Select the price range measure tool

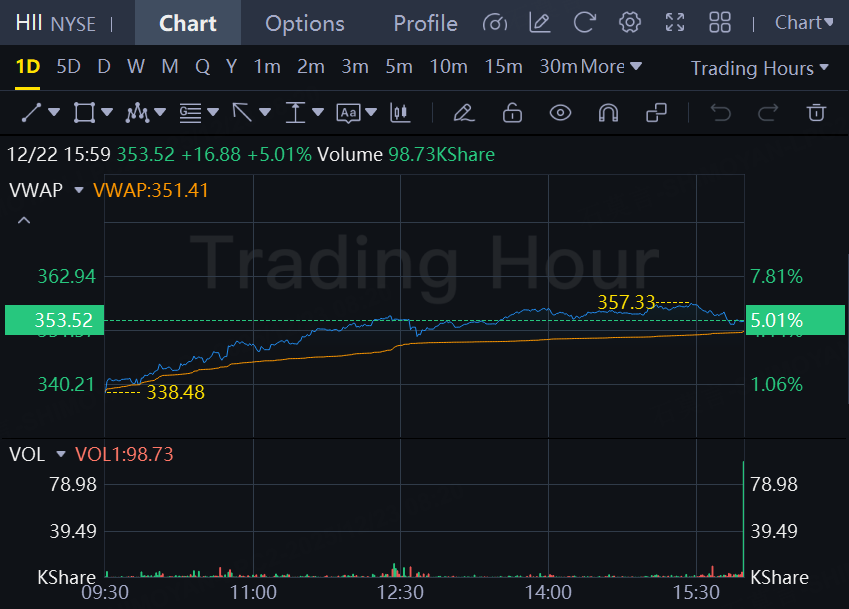pos(295,113)
